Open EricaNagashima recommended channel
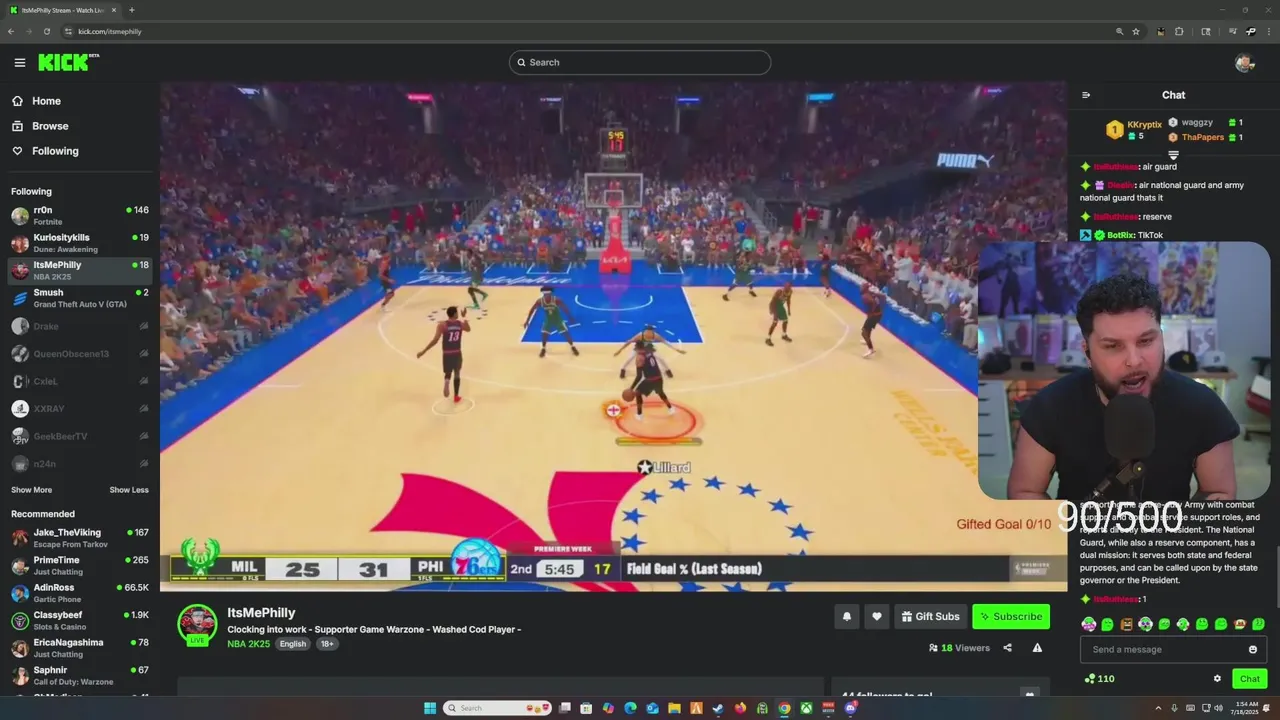This screenshot has height=720, width=1280. tap(80, 648)
